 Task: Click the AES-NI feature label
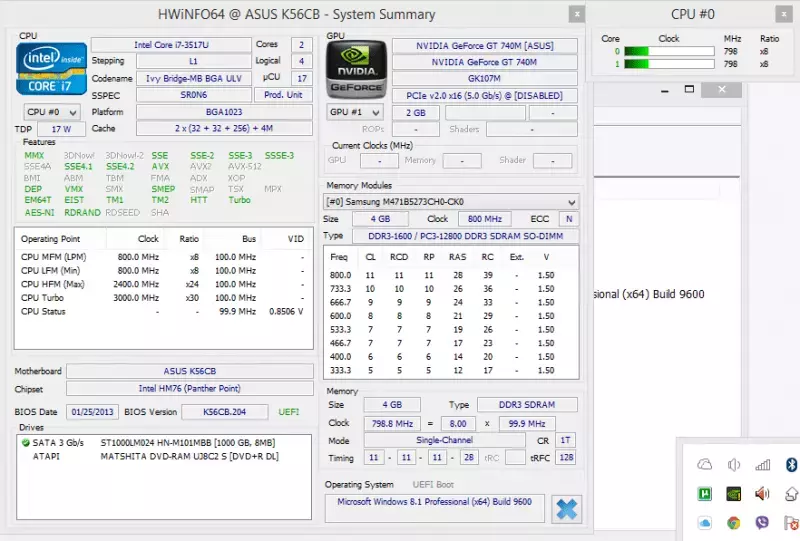[39, 213]
